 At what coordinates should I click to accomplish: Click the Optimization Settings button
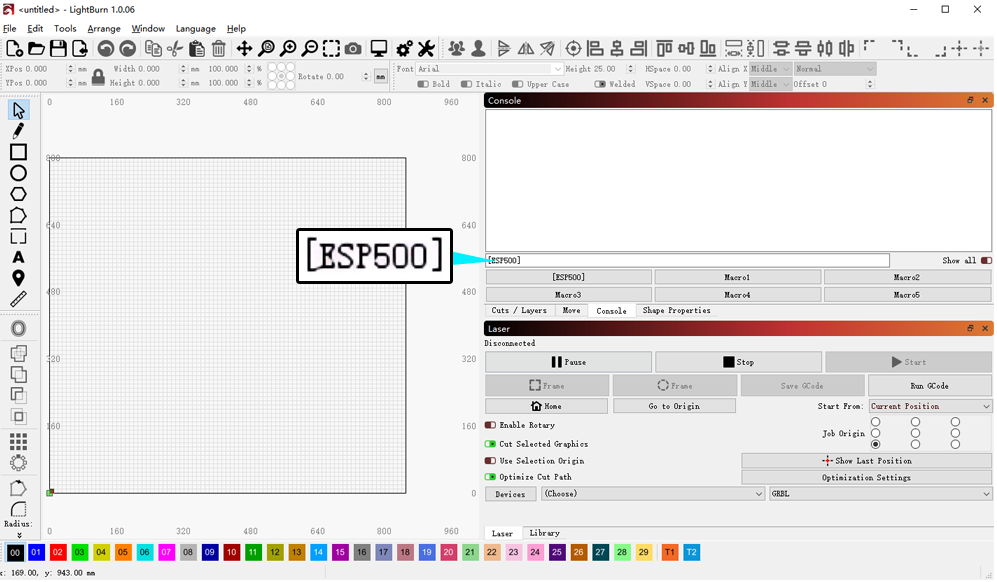(866, 478)
